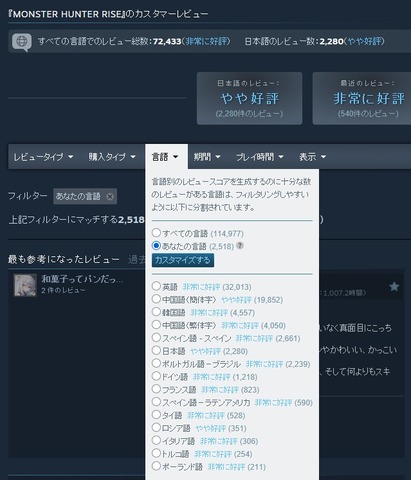411x480 pixels.
Task: Click the star icon on the review card
Action: coord(394,287)
